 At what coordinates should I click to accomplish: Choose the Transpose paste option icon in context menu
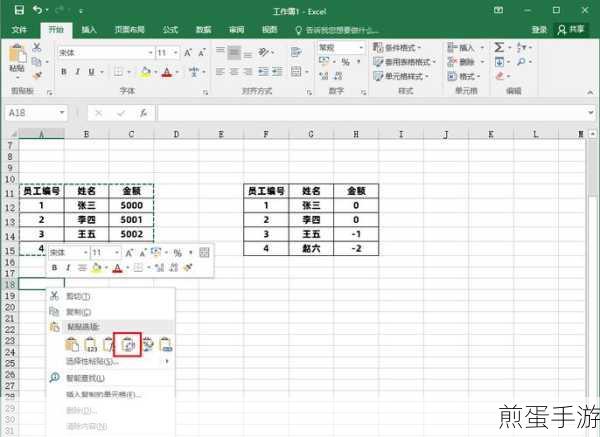tap(128, 345)
